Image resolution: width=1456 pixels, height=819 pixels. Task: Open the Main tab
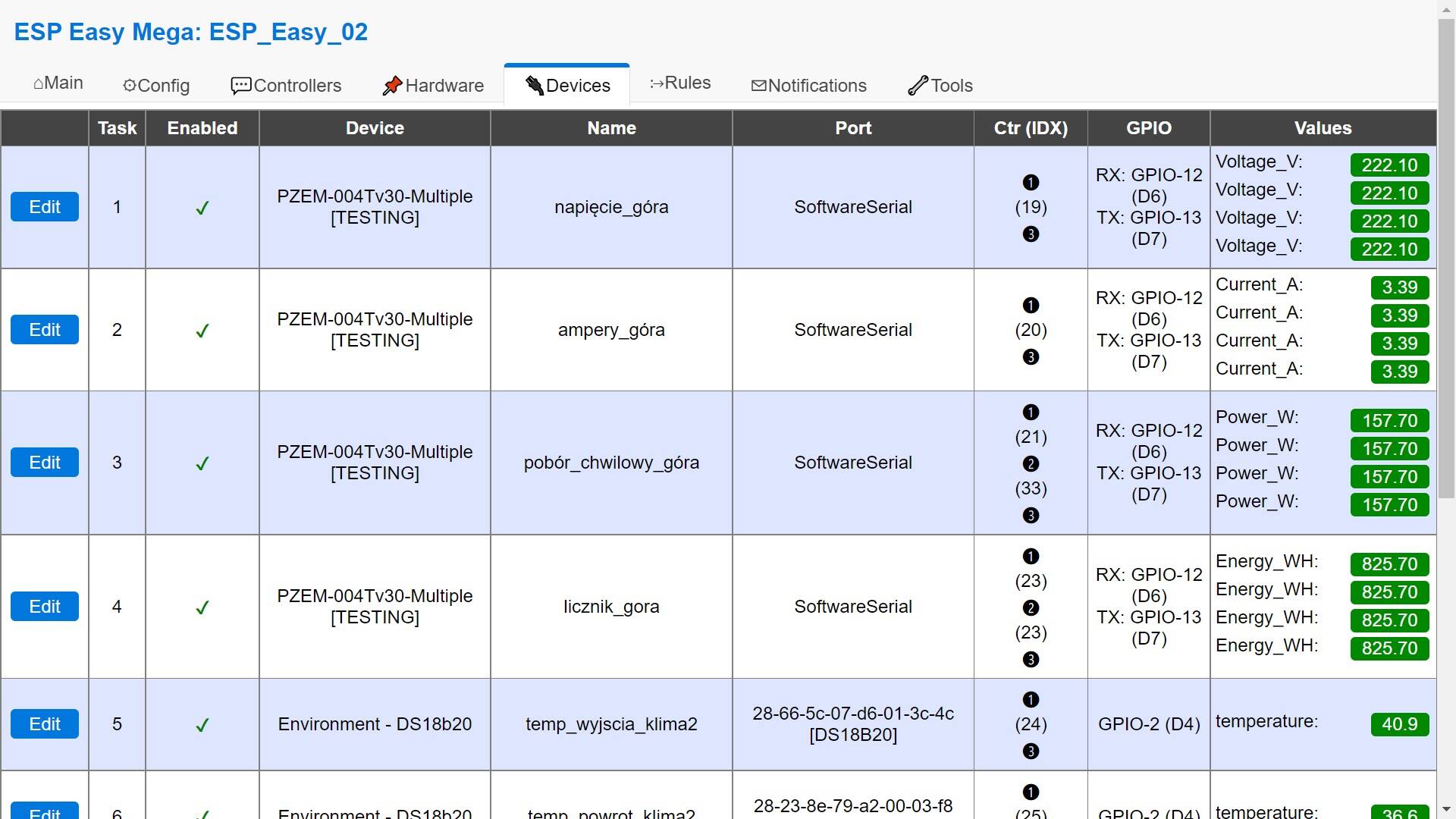(58, 83)
